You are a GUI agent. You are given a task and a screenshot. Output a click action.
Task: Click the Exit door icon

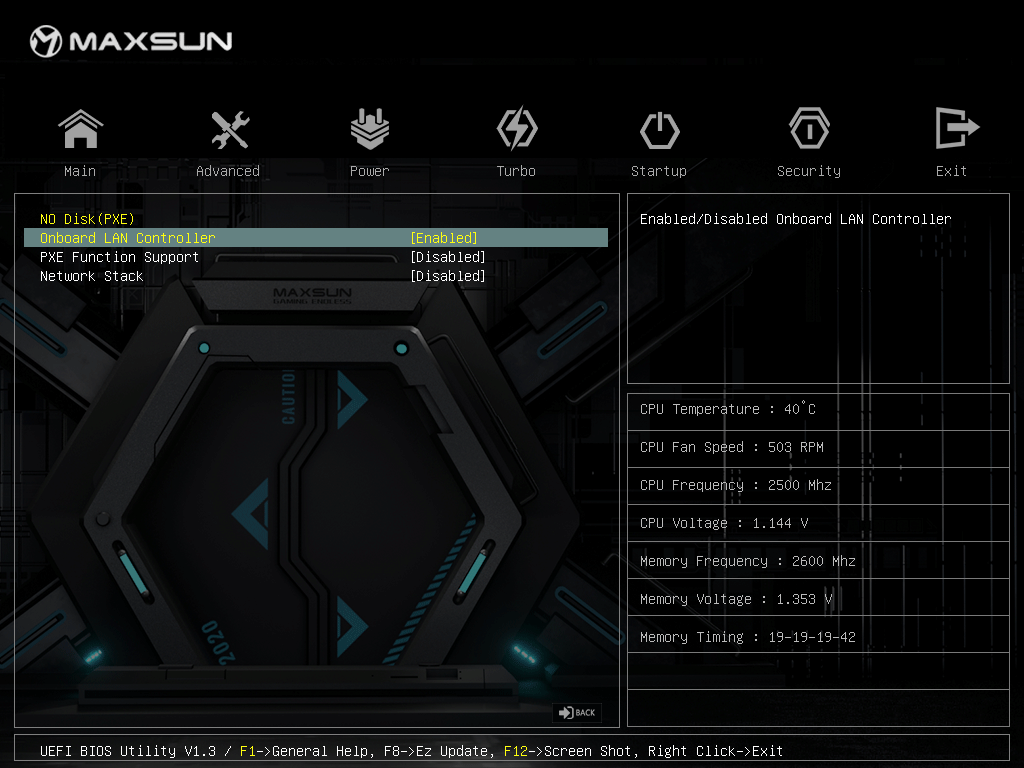(x=957, y=128)
